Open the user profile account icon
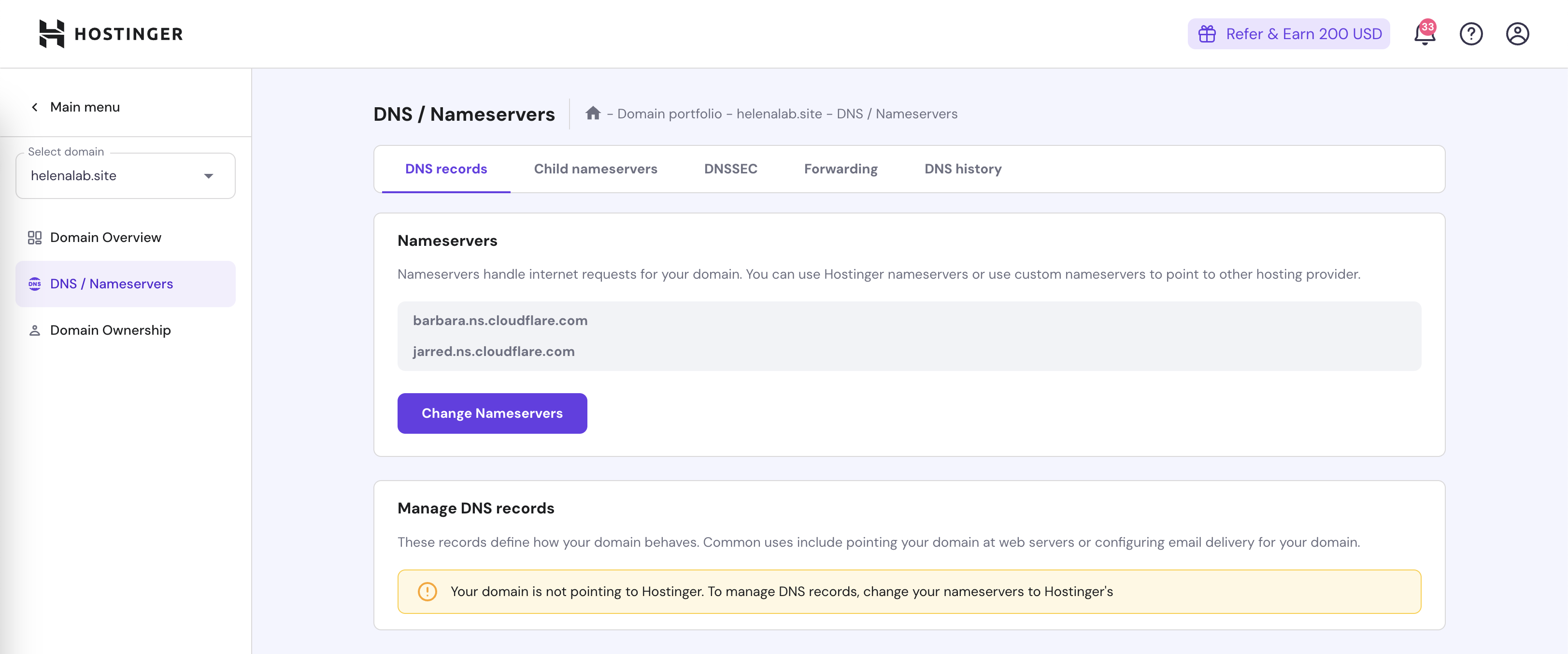This screenshot has width=1568, height=654. coord(1517,34)
